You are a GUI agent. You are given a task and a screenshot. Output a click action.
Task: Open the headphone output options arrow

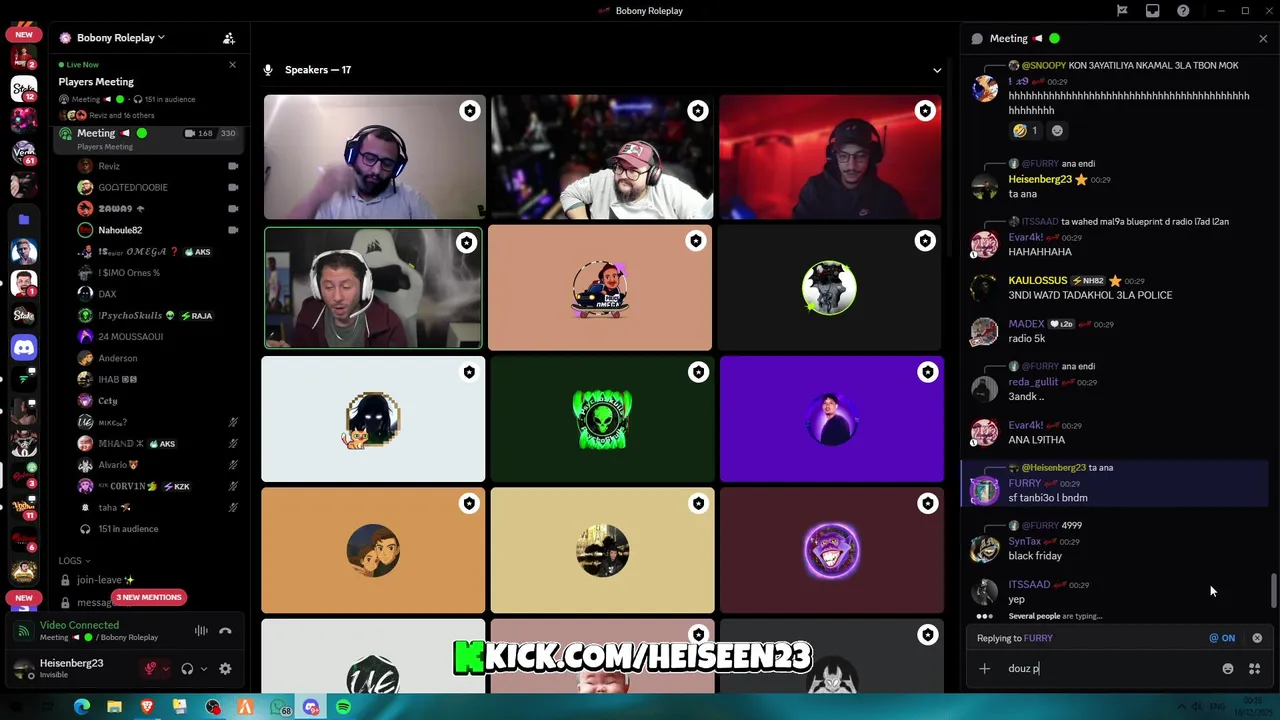tap(204, 669)
